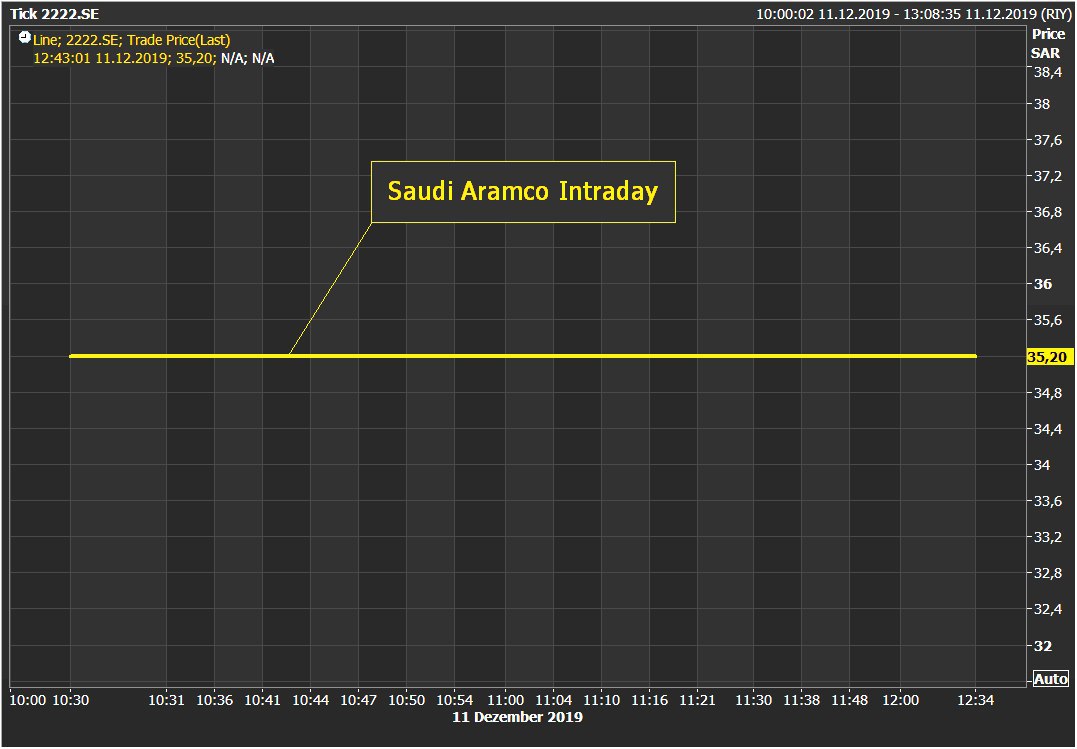Click the 11:48 time axis label

[850, 700]
